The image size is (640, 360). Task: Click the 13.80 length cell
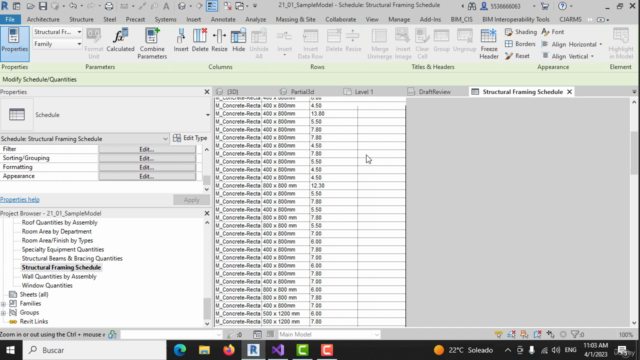click(x=333, y=113)
